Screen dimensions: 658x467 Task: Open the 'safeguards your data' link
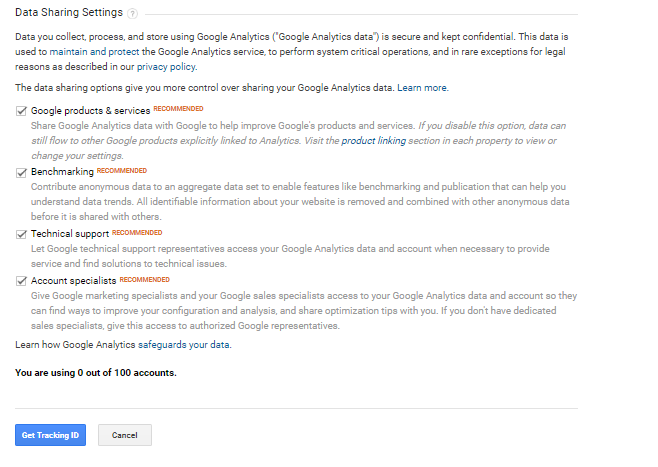[182, 344]
